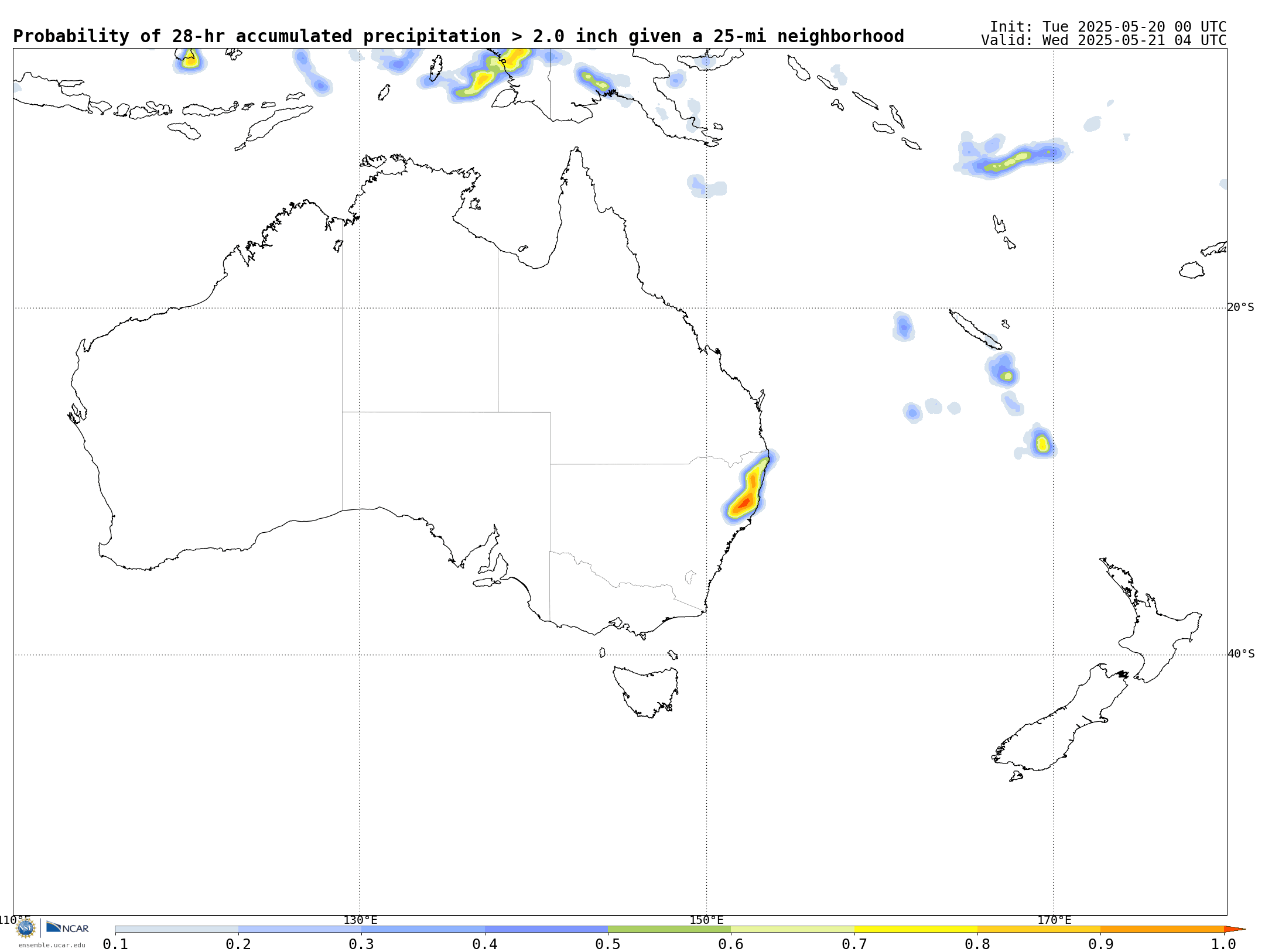Viewport: 1265px width, 952px height.
Task: Click the 40°S latitude label
Action: (x=1241, y=654)
